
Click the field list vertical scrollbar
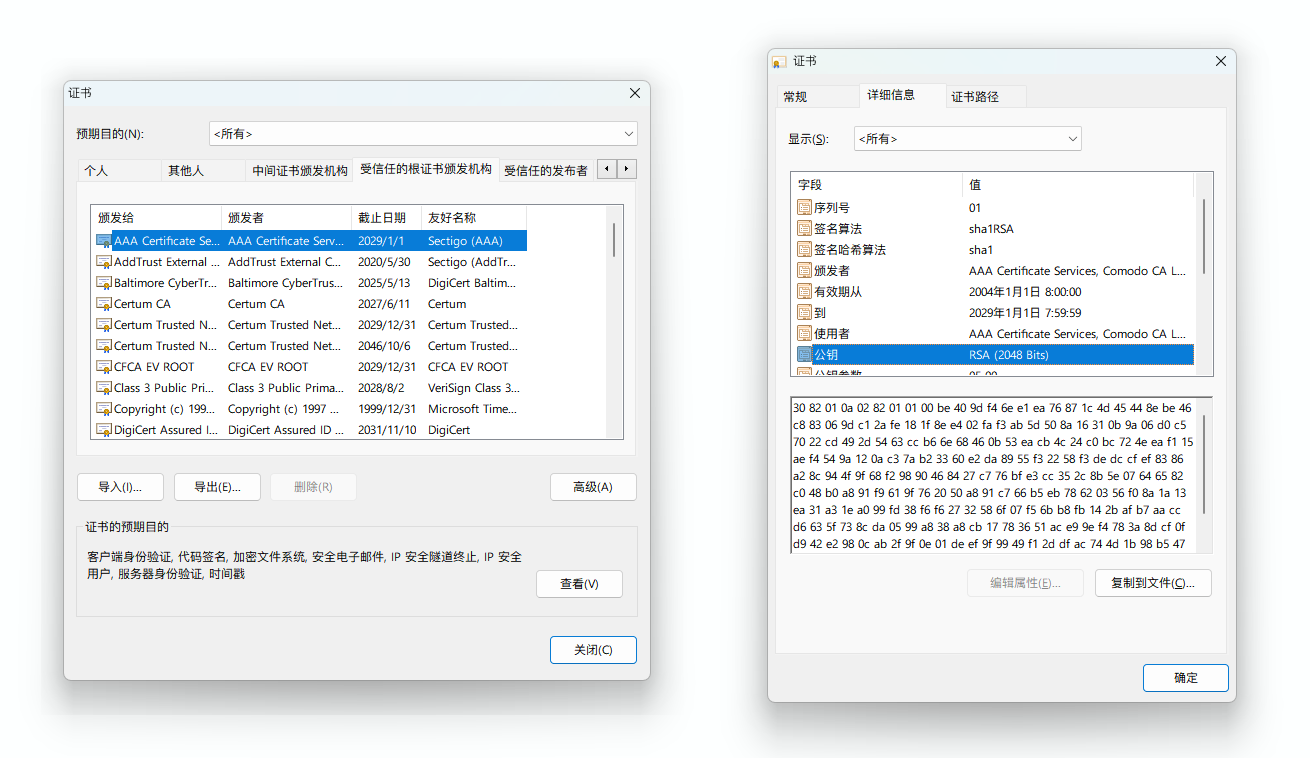1203,274
